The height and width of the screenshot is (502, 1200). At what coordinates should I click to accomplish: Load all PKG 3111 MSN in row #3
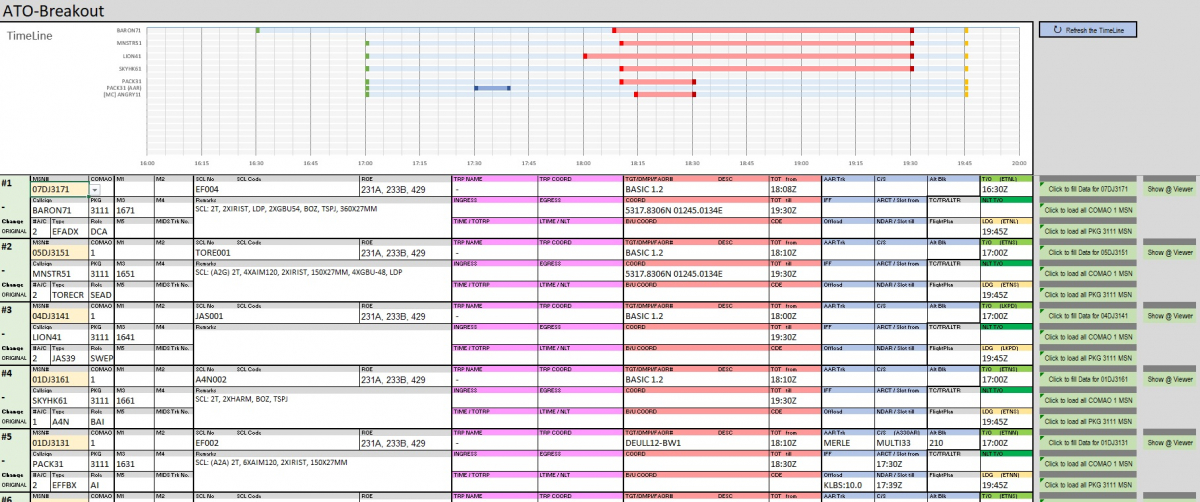click(1088, 359)
